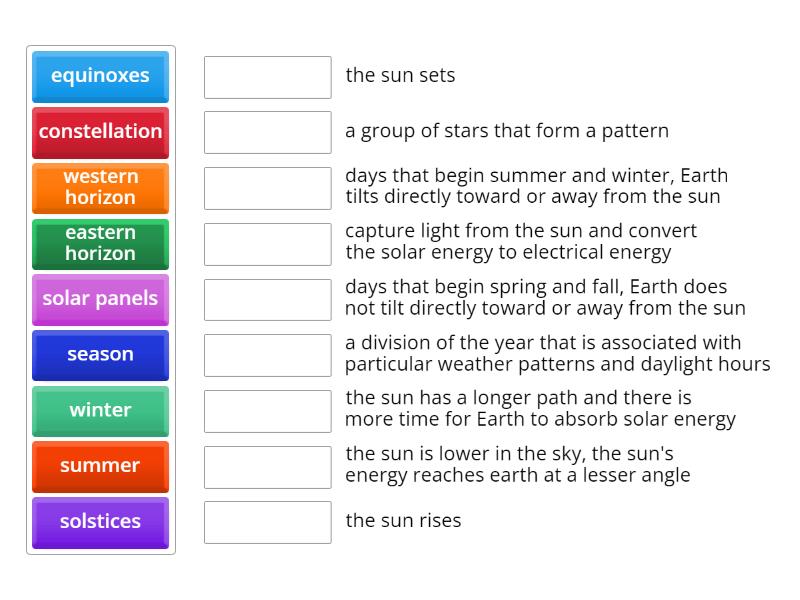Click the eastern horizon tile
800x600 pixels.
point(100,244)
